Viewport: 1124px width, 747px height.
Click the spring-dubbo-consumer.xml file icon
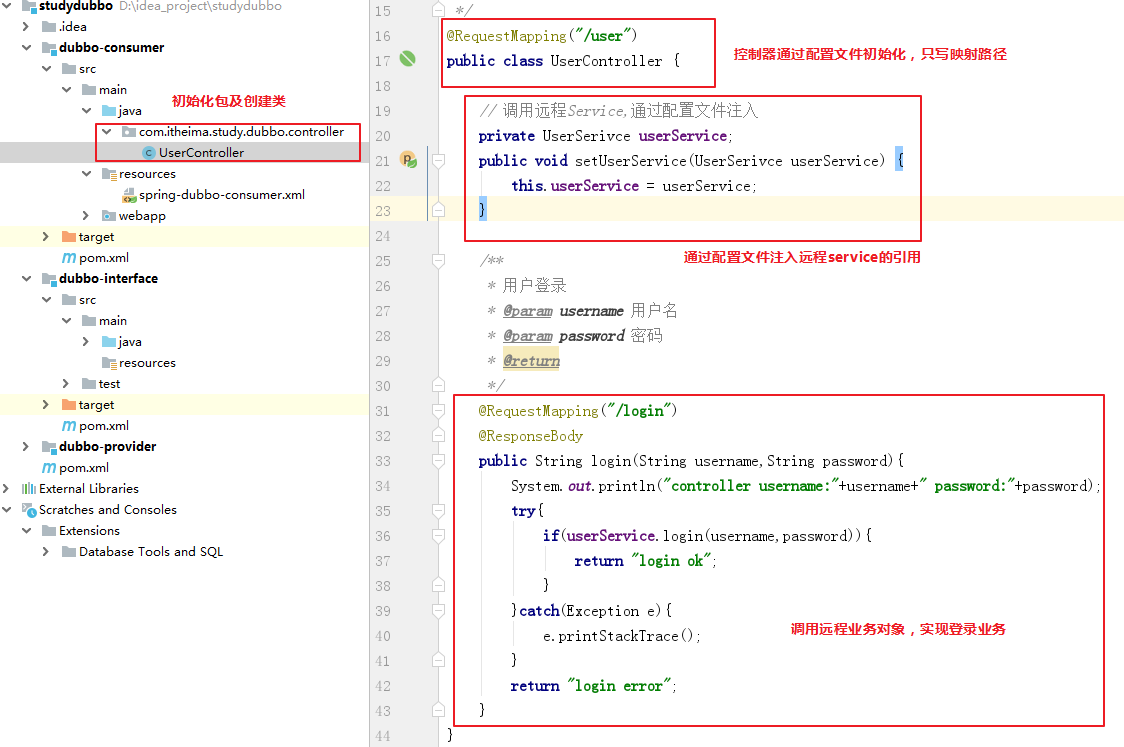pyautogui.click(x=129, y=195)
